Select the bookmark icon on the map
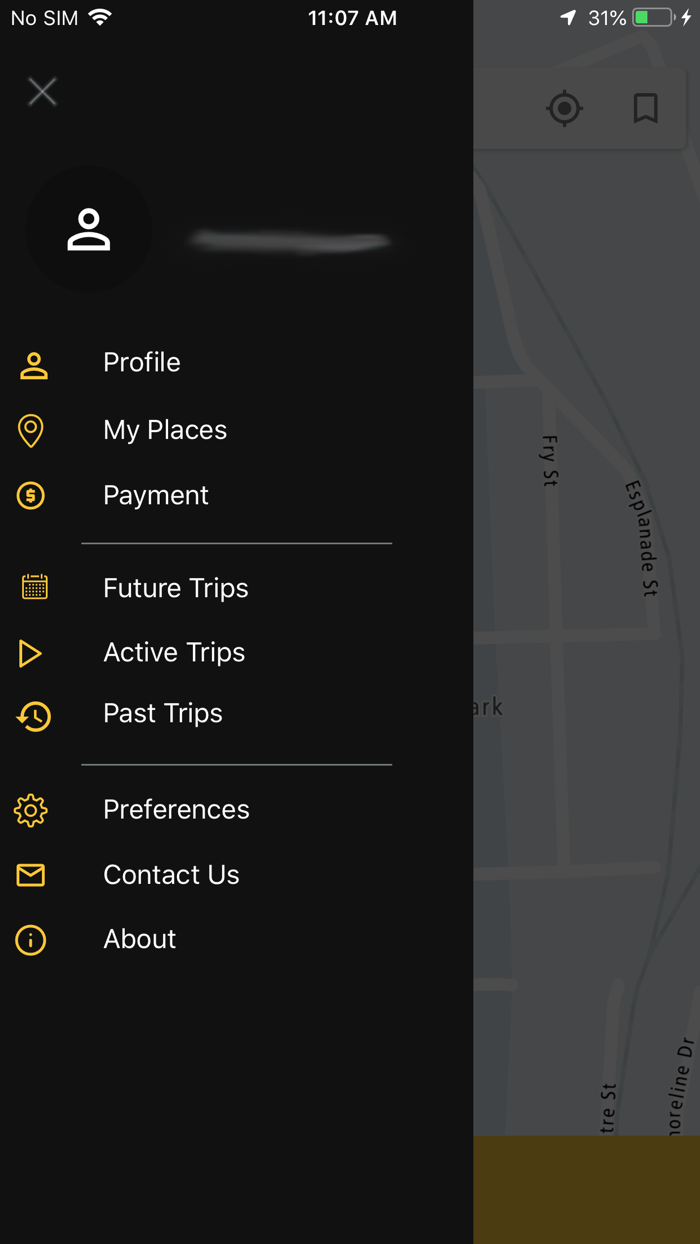Image resolution: width=700 pixels, height=1244 pixels. [x=645, y=109]
